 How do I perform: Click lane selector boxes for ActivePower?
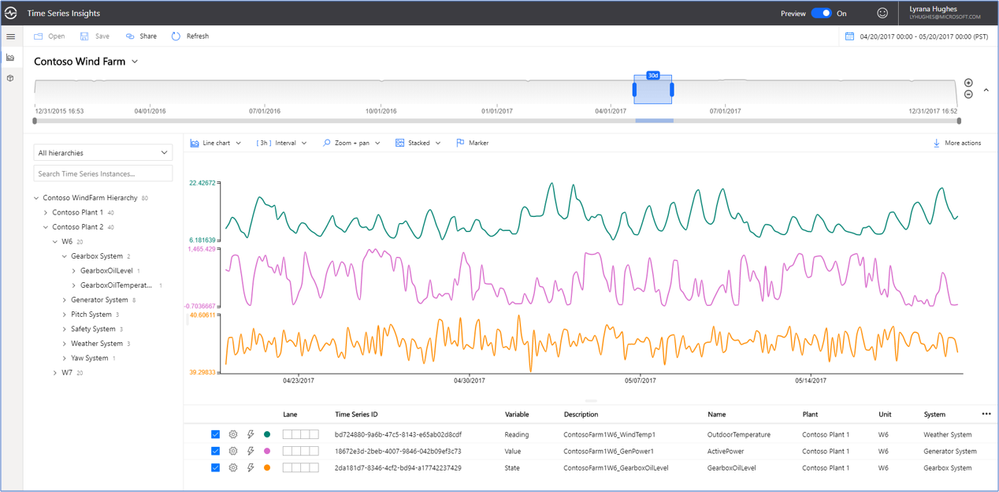click(x=300, y=451)
